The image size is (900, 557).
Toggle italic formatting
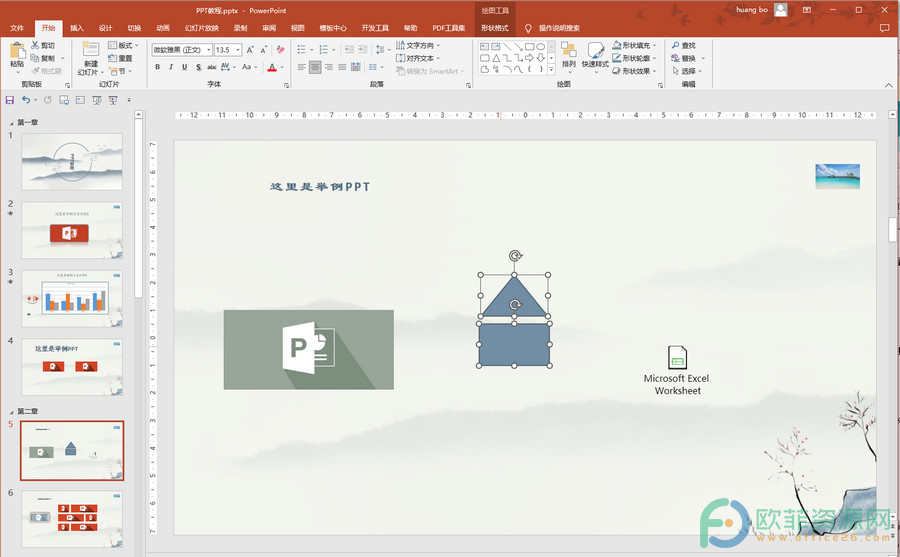click(171, 67)
